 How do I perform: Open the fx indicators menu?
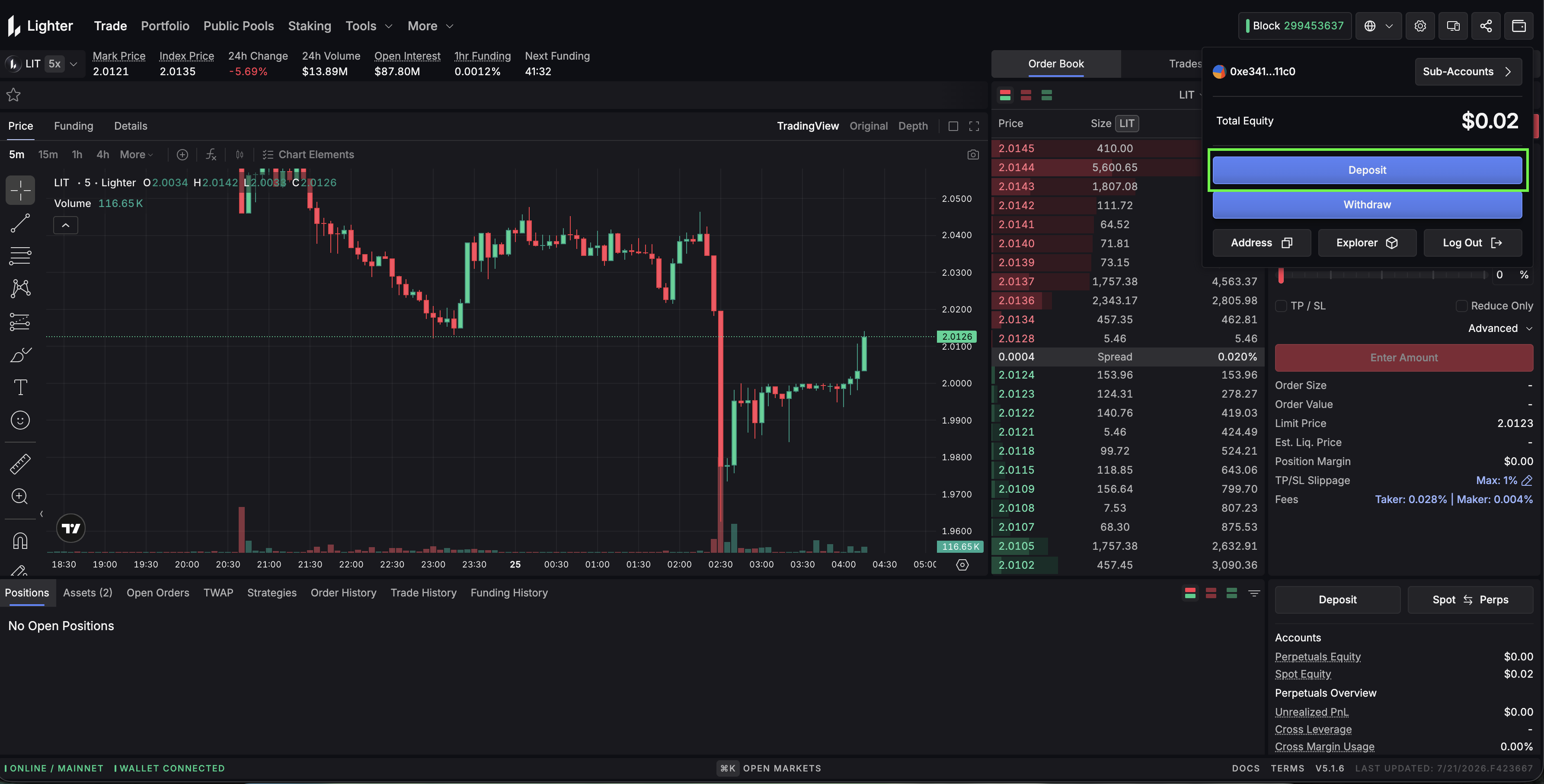click(x=211, y=155)
